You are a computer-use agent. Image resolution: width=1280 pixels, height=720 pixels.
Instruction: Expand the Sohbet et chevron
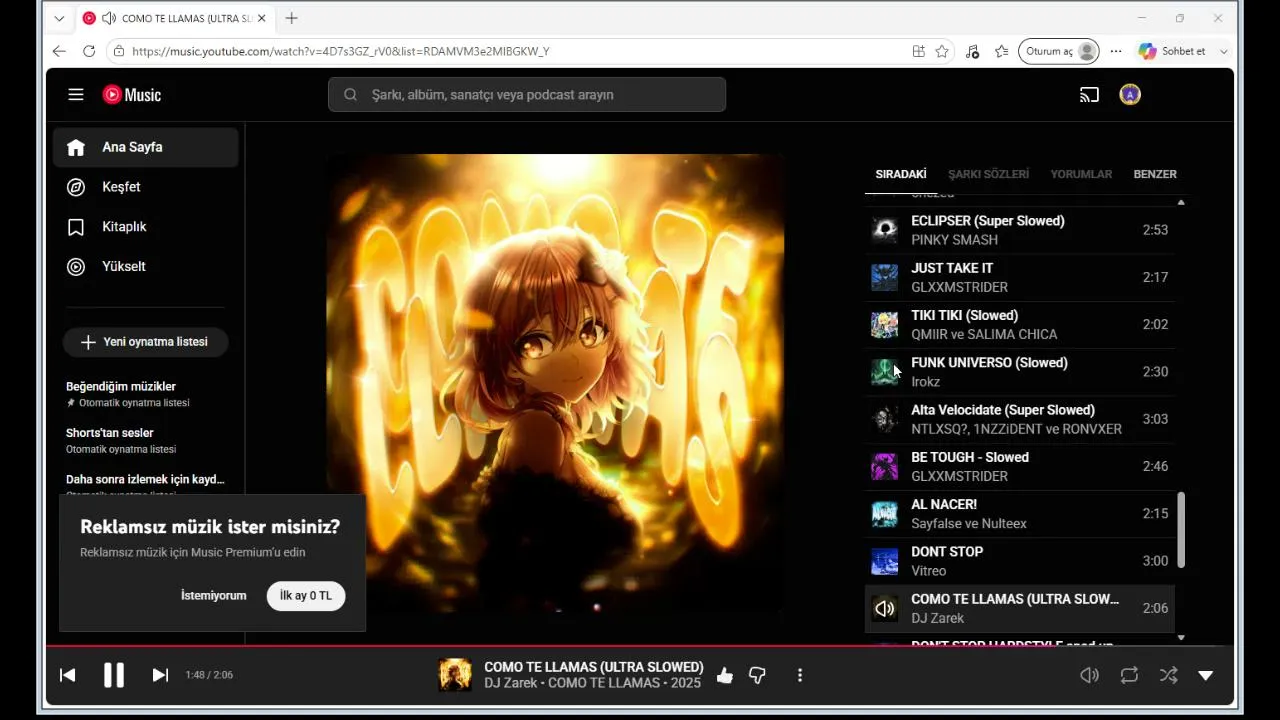(1224, 51)
